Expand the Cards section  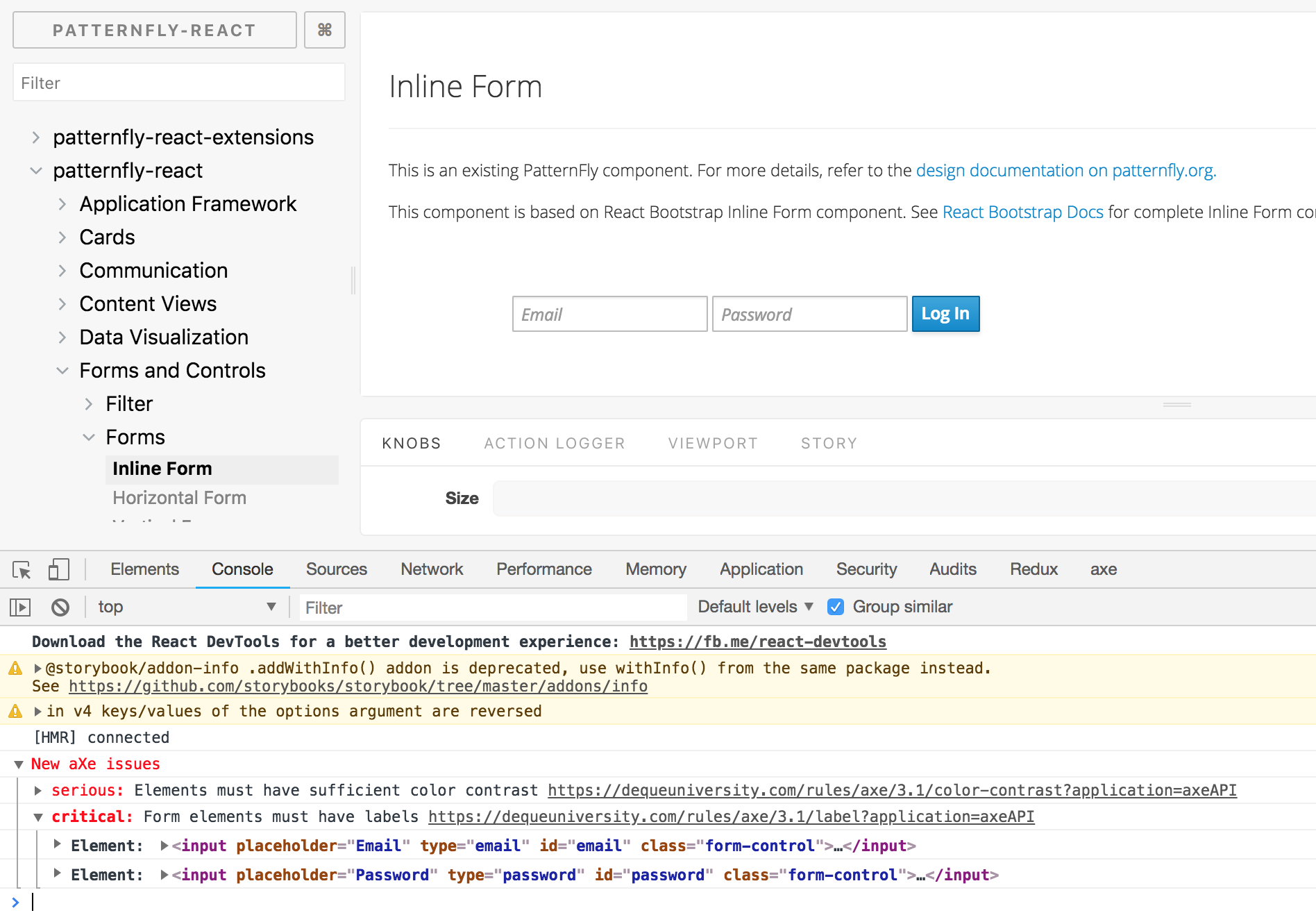pyautogui.click(x=62, y=237)
